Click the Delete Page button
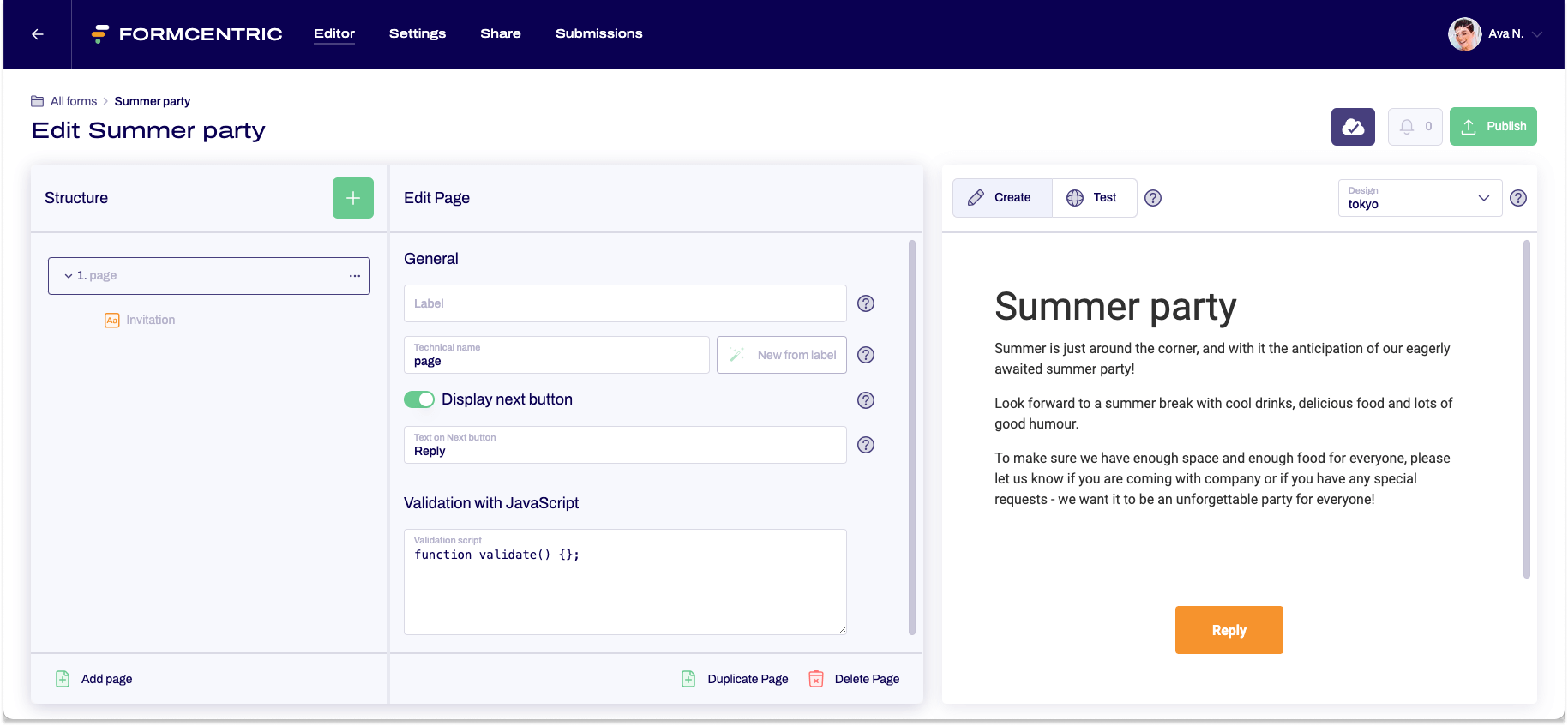Screen dimensions: 1568x726 coord(854,679)
